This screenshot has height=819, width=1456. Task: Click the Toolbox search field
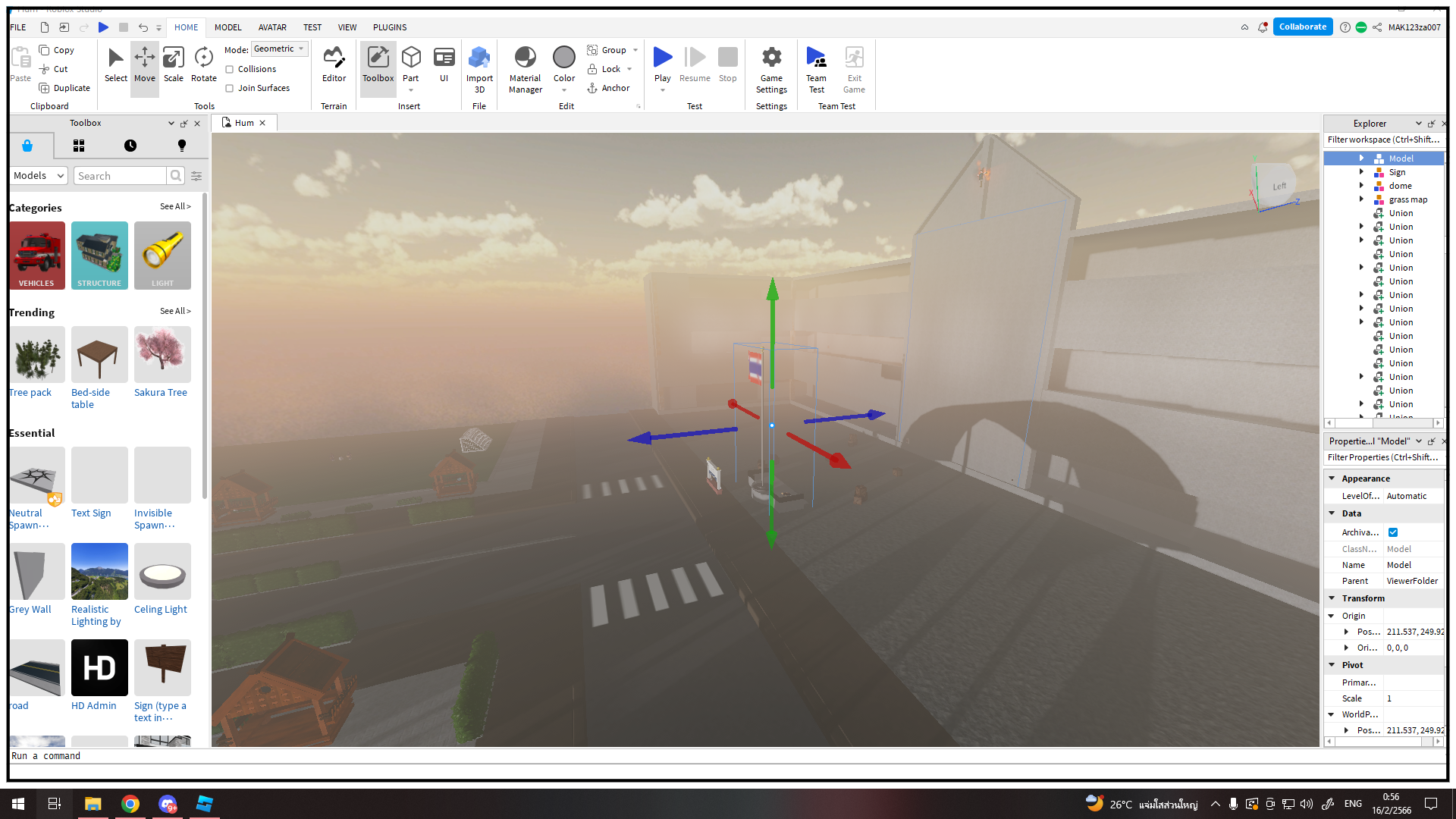[x=120, y=176]
